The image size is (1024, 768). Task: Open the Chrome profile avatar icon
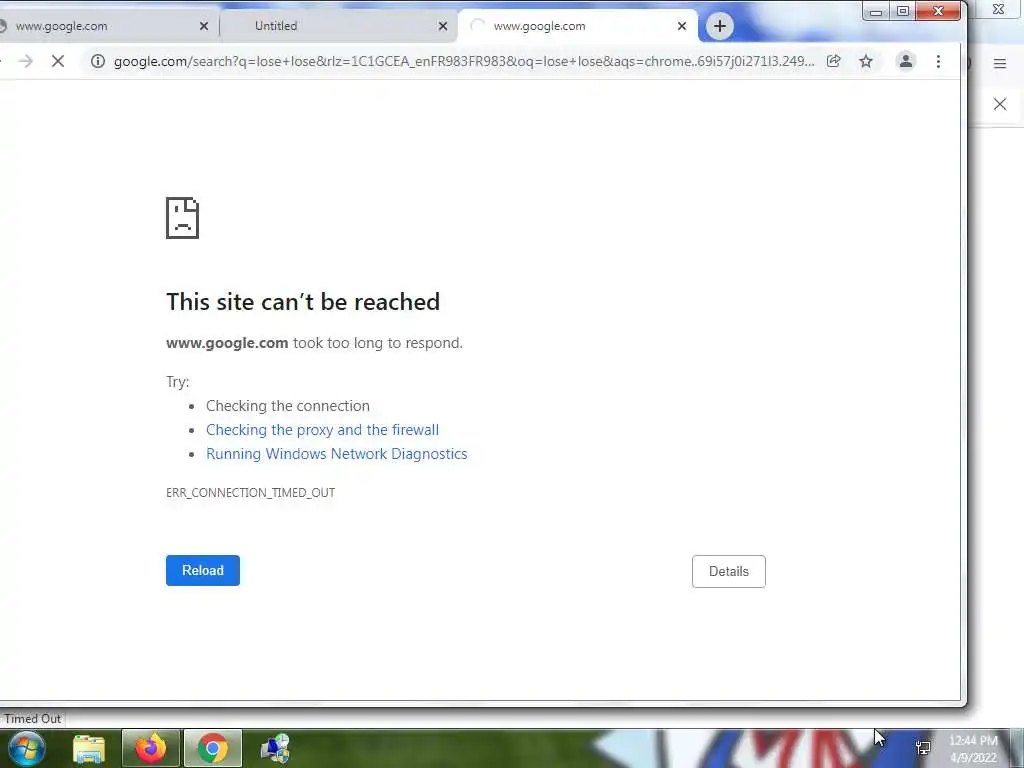pos(906,61)
